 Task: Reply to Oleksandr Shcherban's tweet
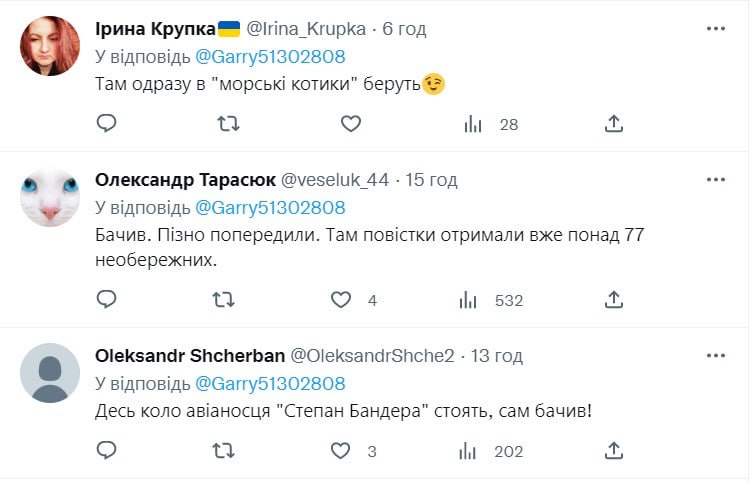(x=107, y=451)
